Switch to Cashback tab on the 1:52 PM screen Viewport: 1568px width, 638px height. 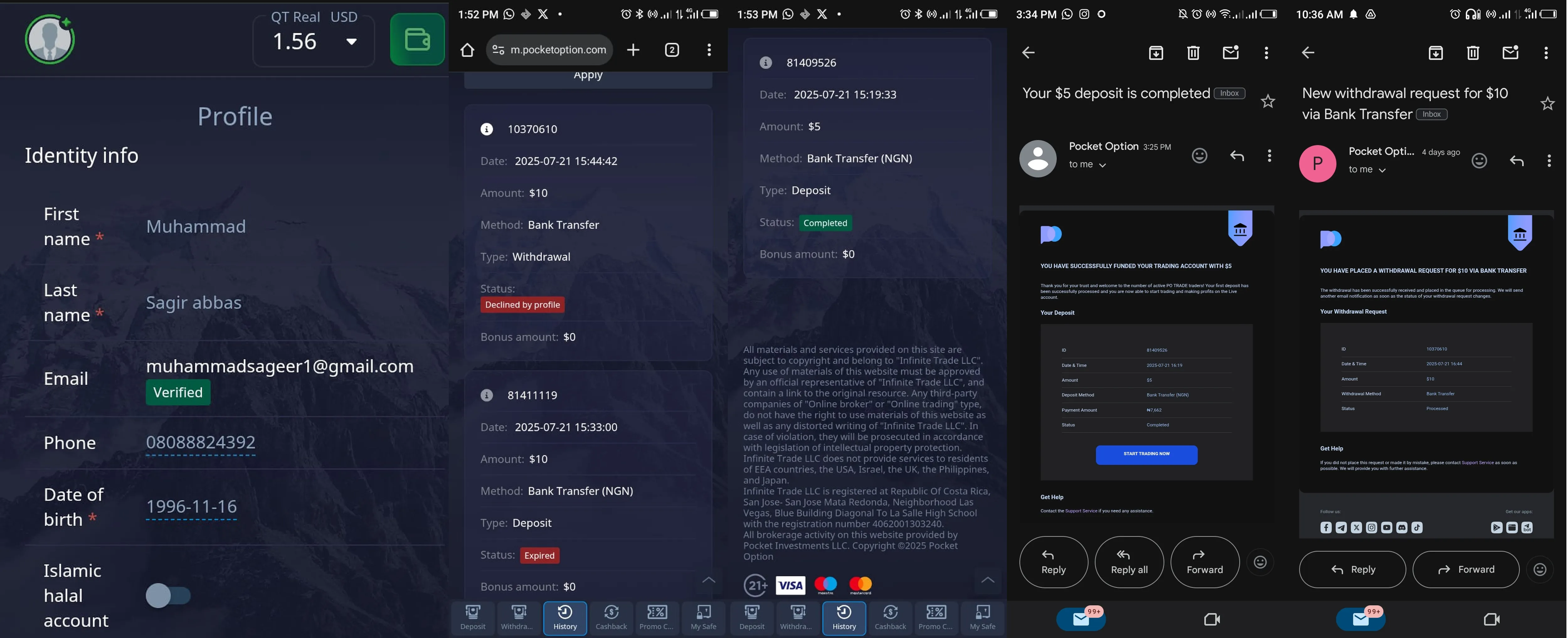coord(611,618)
